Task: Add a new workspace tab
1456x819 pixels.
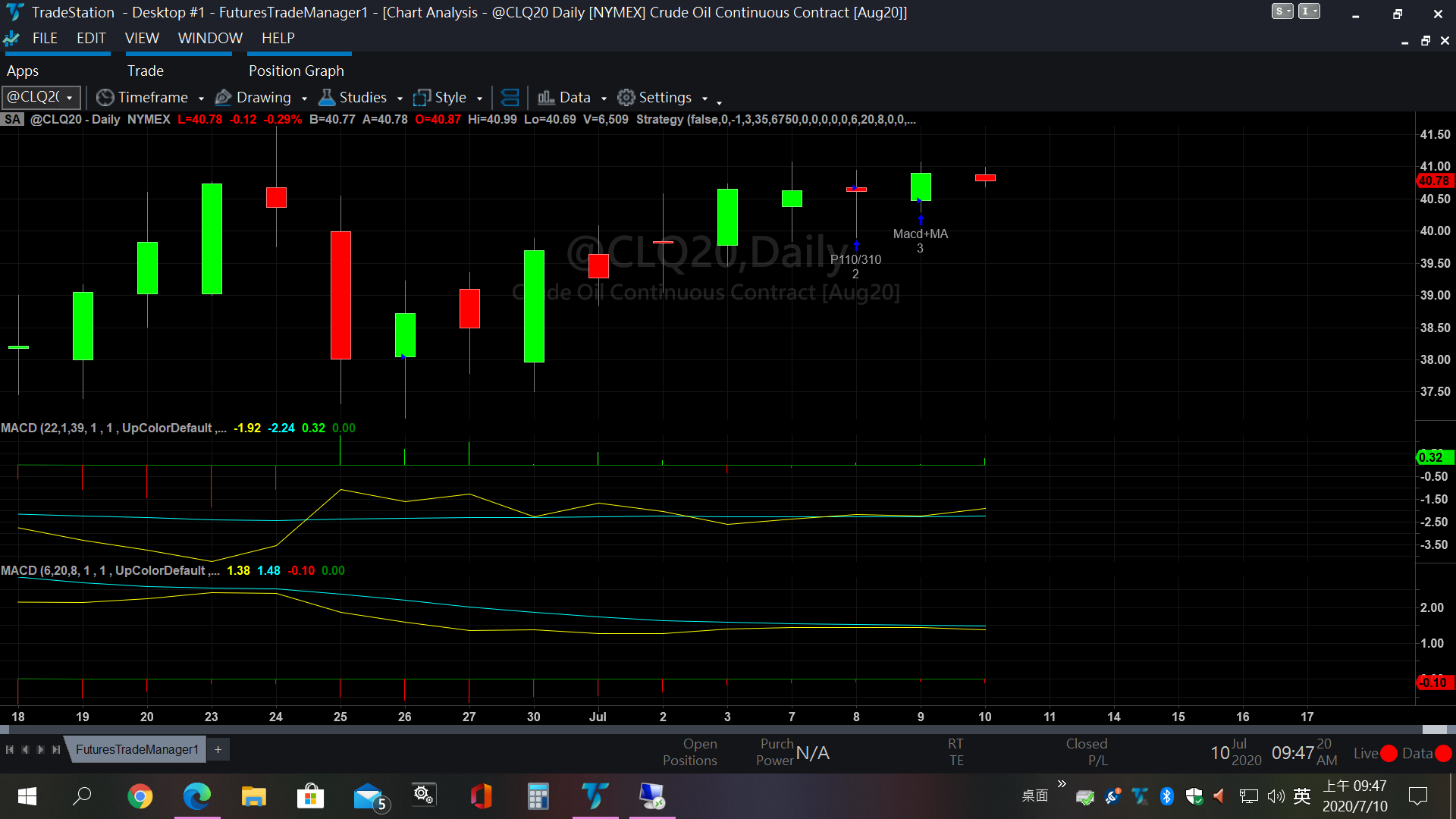Action: click(218, 749)
